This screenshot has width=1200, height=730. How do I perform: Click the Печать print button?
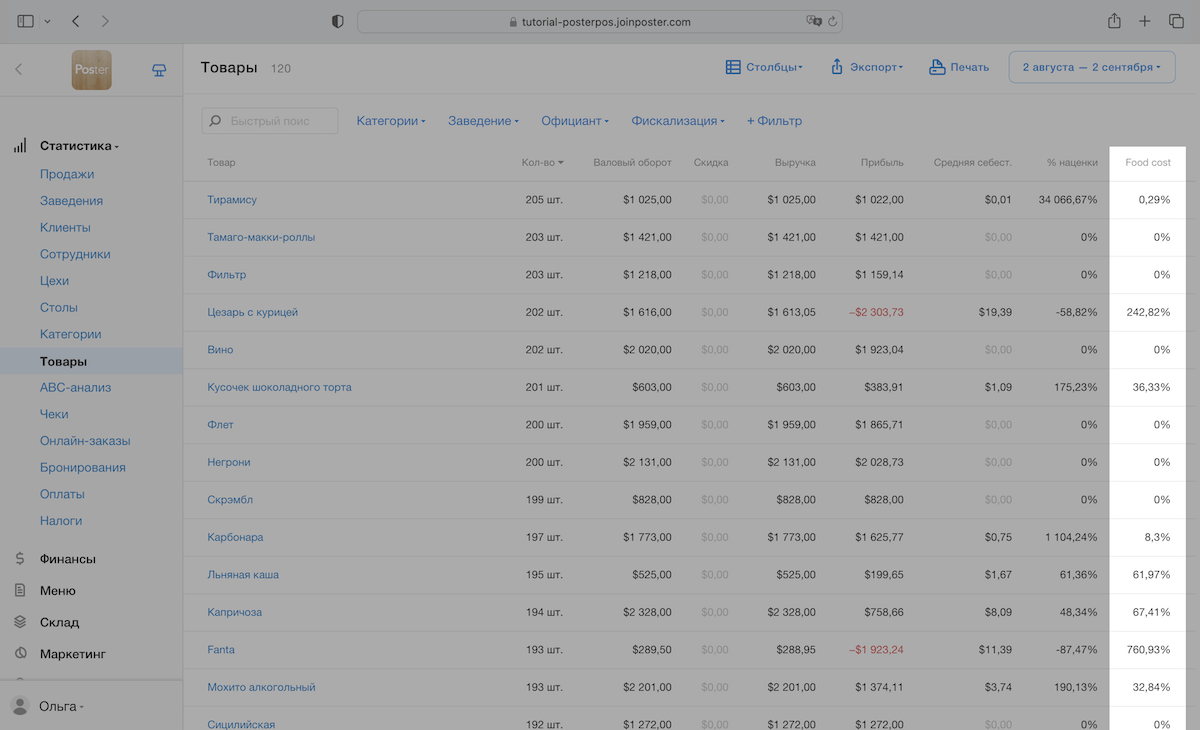(959, 67)
